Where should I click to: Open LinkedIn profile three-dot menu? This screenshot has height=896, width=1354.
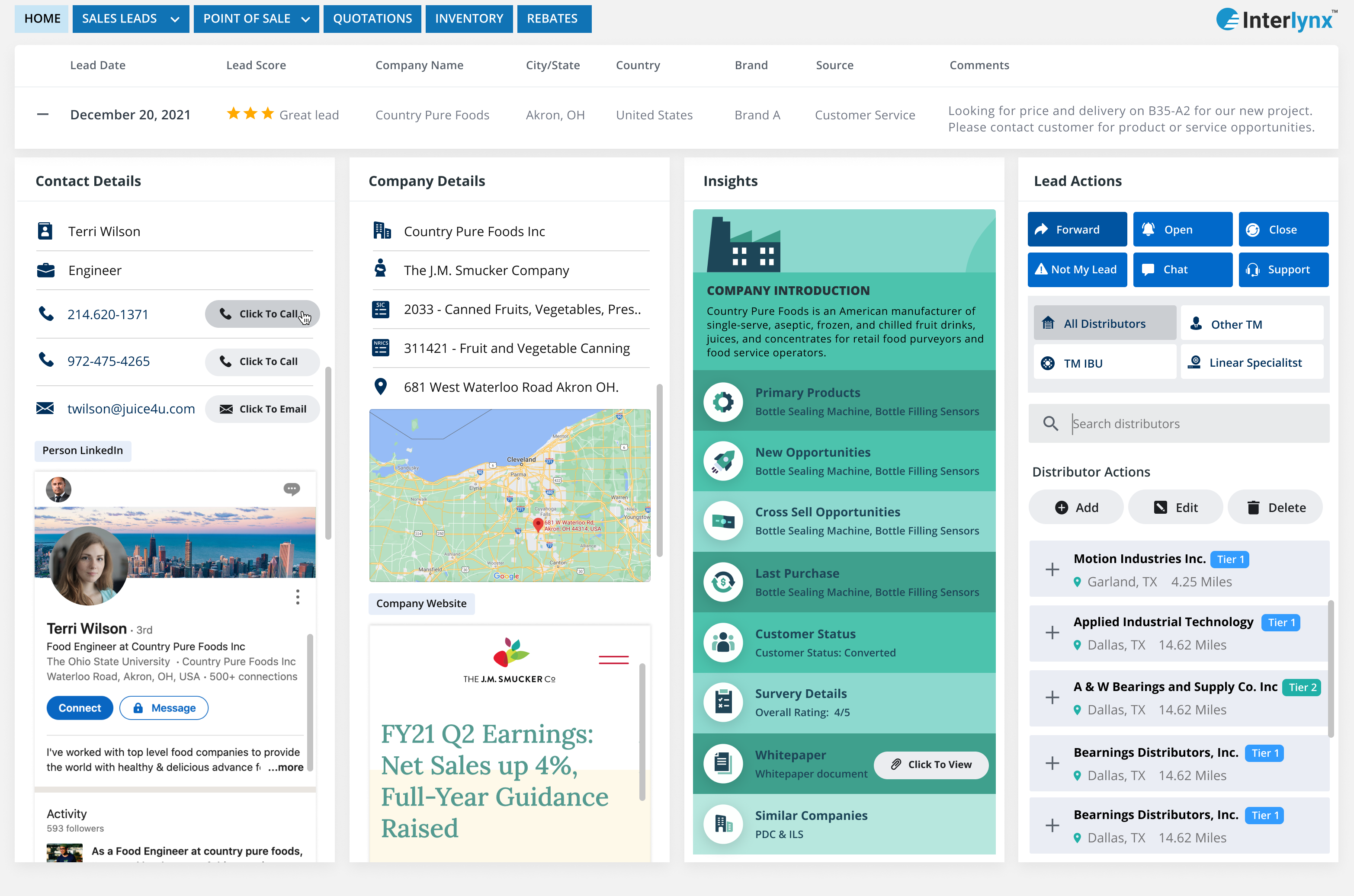297,597
